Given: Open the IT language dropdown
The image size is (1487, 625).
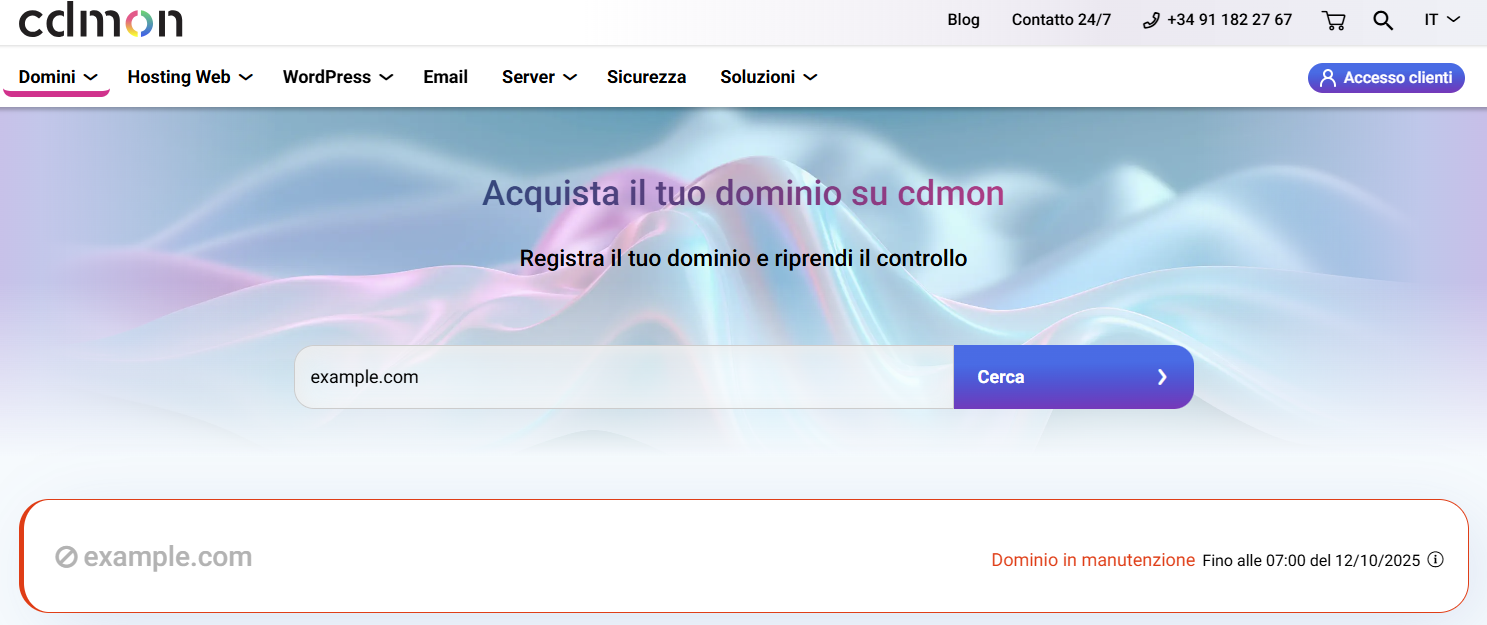Looking at the screenshot, I should [x=1442, y=20].
